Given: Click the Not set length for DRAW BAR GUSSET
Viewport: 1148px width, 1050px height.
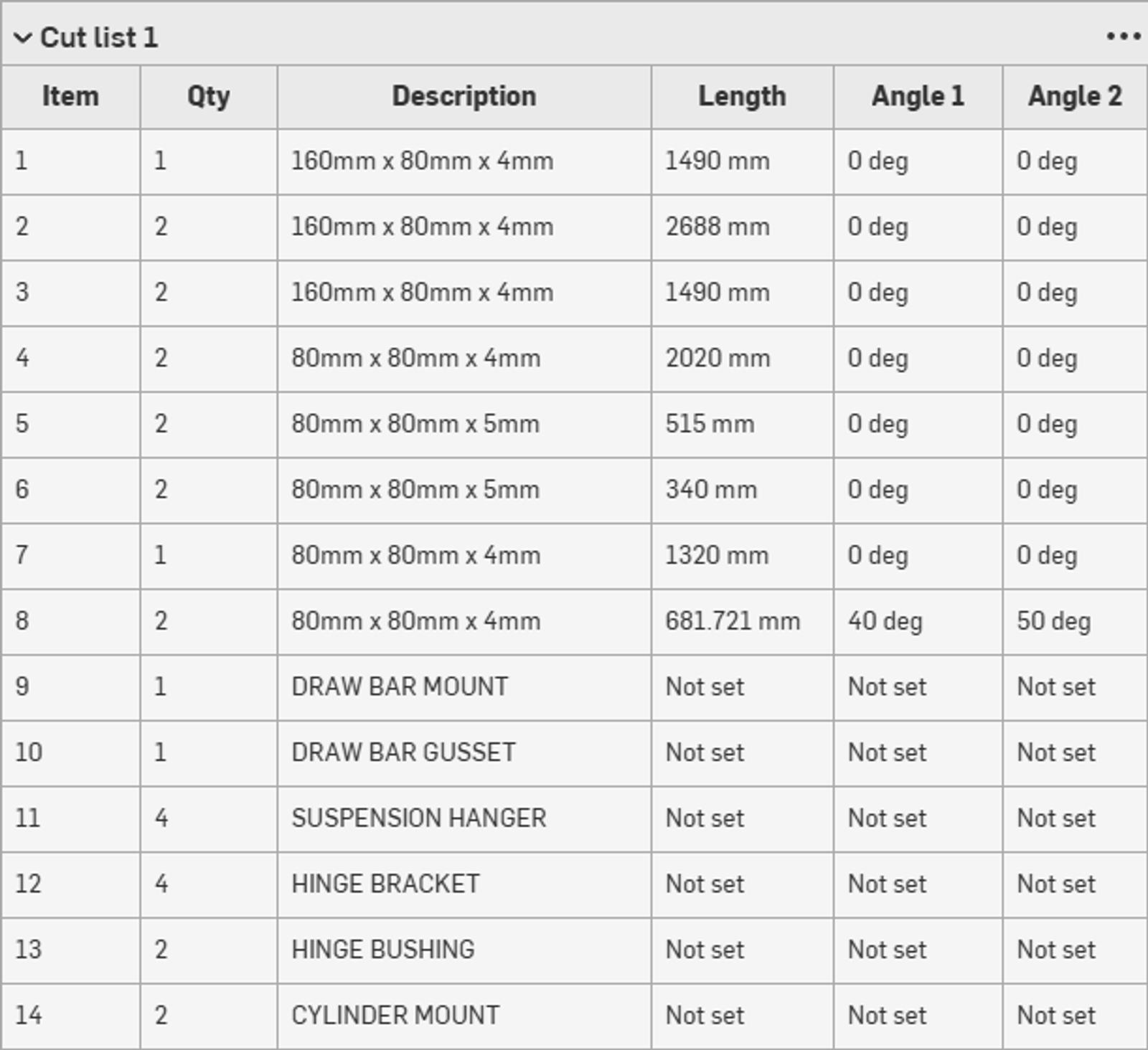Looking at the screenshot, I should 703,752.
